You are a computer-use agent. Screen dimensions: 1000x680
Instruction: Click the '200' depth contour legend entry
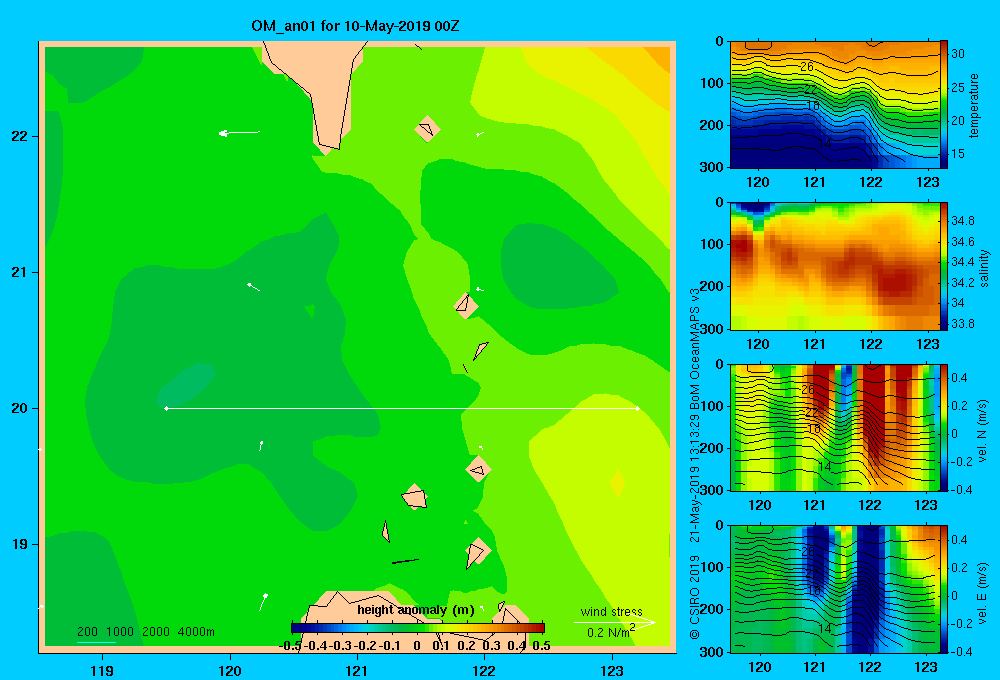click(x=87, y=632)
